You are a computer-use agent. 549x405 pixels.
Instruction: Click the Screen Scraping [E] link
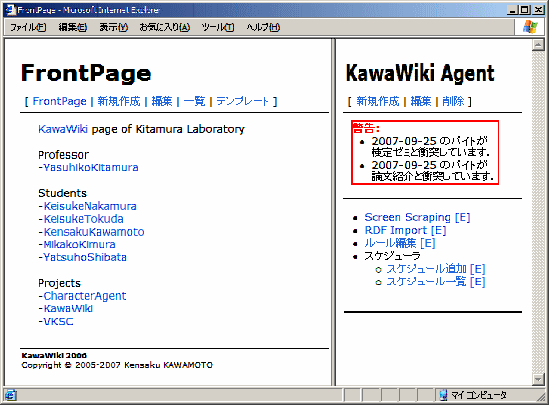(417, 217)
